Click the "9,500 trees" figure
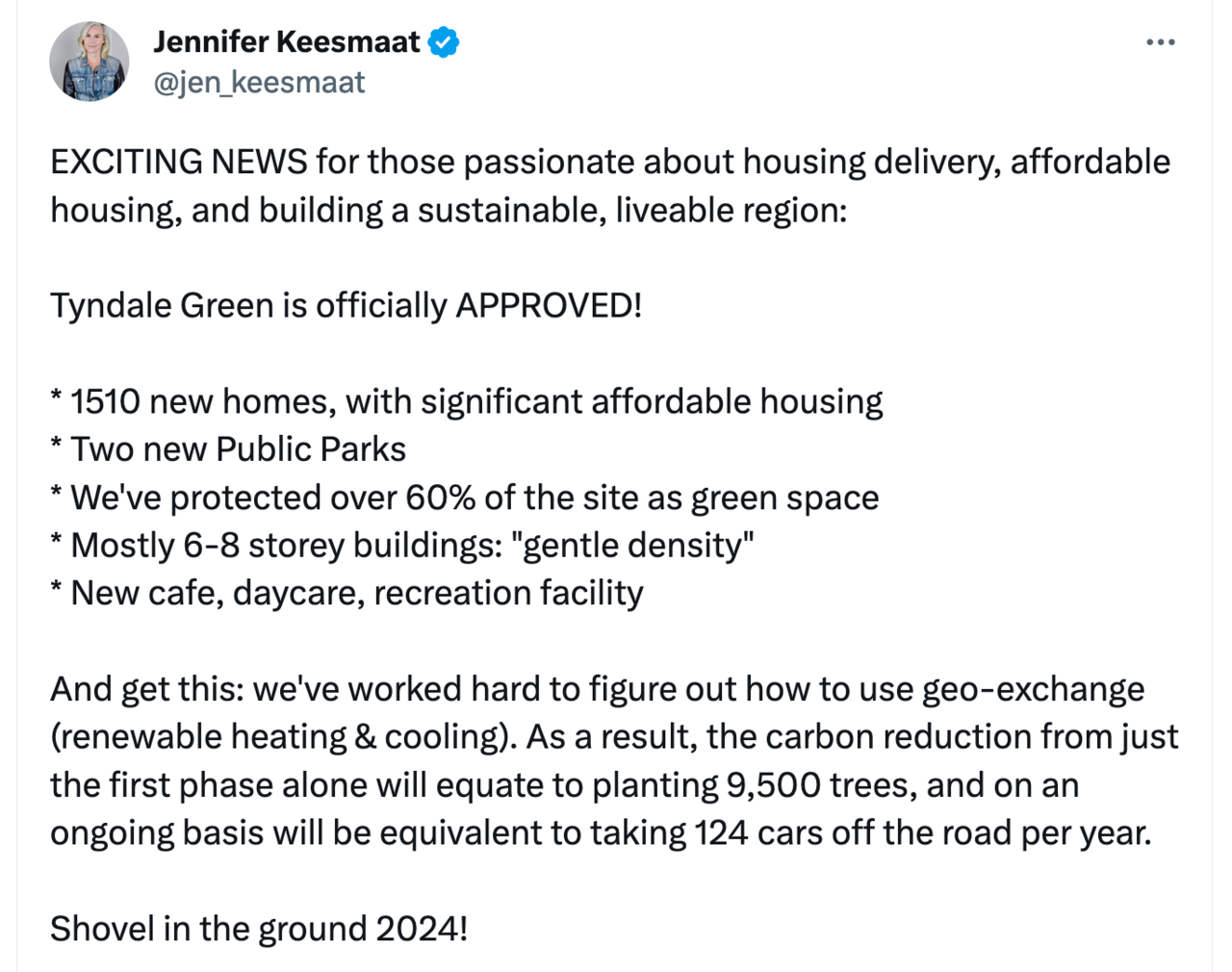Screen dimensions: 1232x972 (x=819, y=785)
